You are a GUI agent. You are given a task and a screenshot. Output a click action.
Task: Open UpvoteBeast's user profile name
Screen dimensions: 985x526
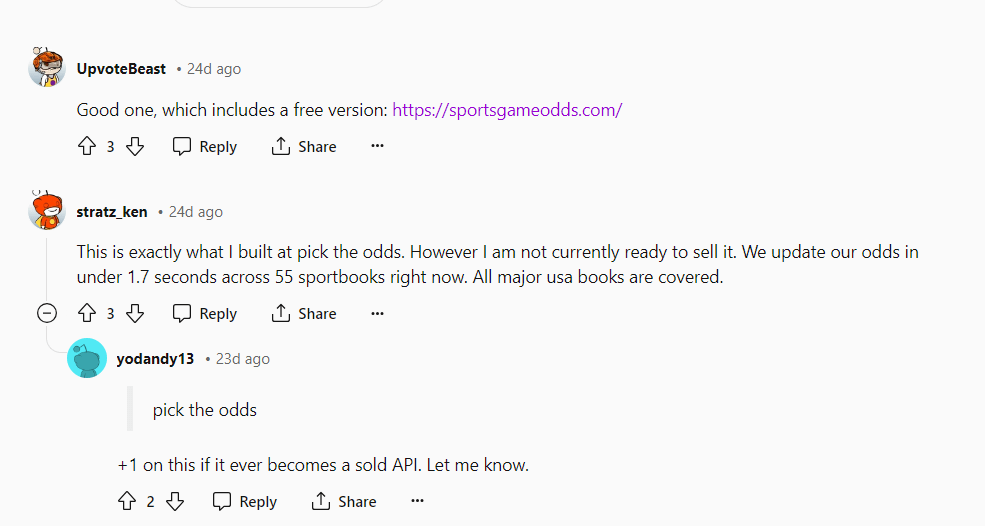click(x=121, y=69)
